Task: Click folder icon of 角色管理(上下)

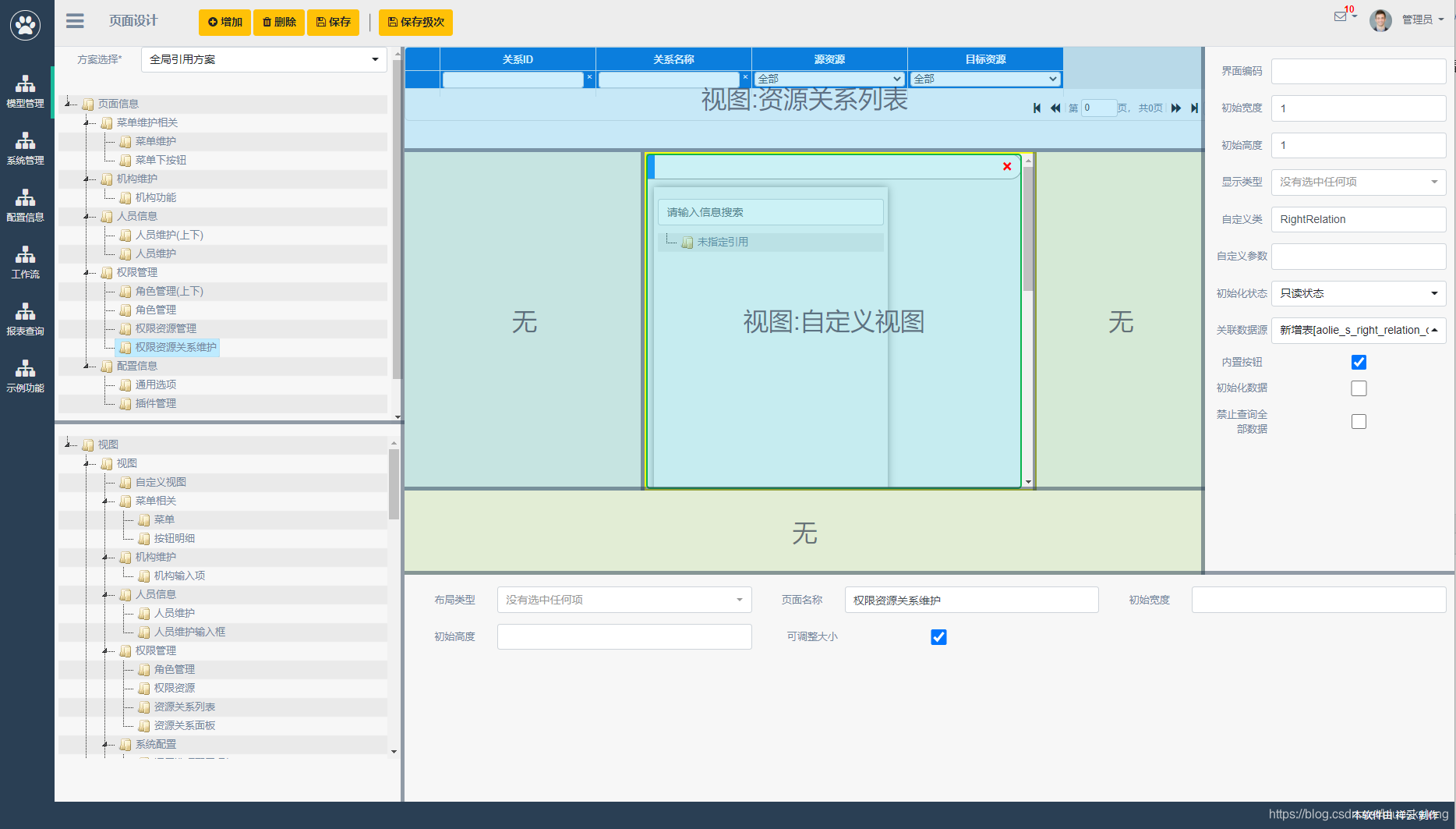Action: (x=125, y=291)
